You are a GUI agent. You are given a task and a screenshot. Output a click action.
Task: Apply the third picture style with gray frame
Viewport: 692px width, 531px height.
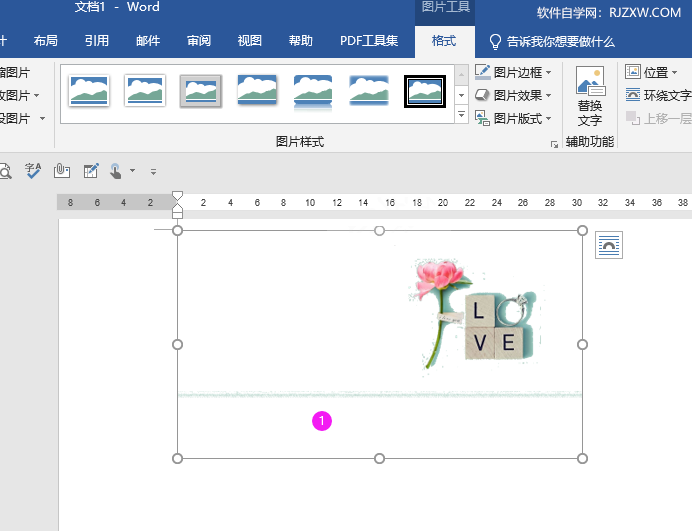pyautogui.click(x=201, y=91)
